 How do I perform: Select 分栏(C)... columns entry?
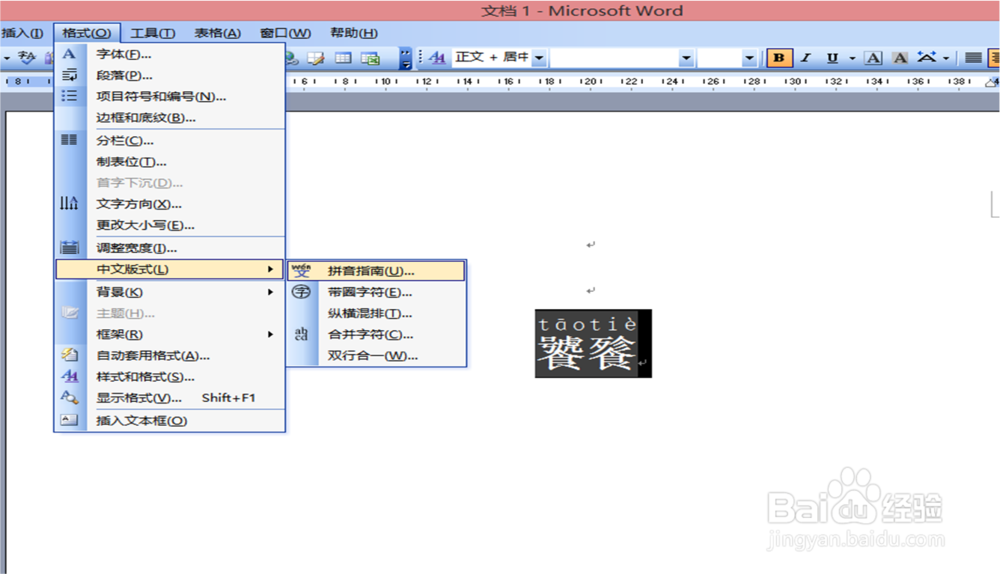click(170, 140)
